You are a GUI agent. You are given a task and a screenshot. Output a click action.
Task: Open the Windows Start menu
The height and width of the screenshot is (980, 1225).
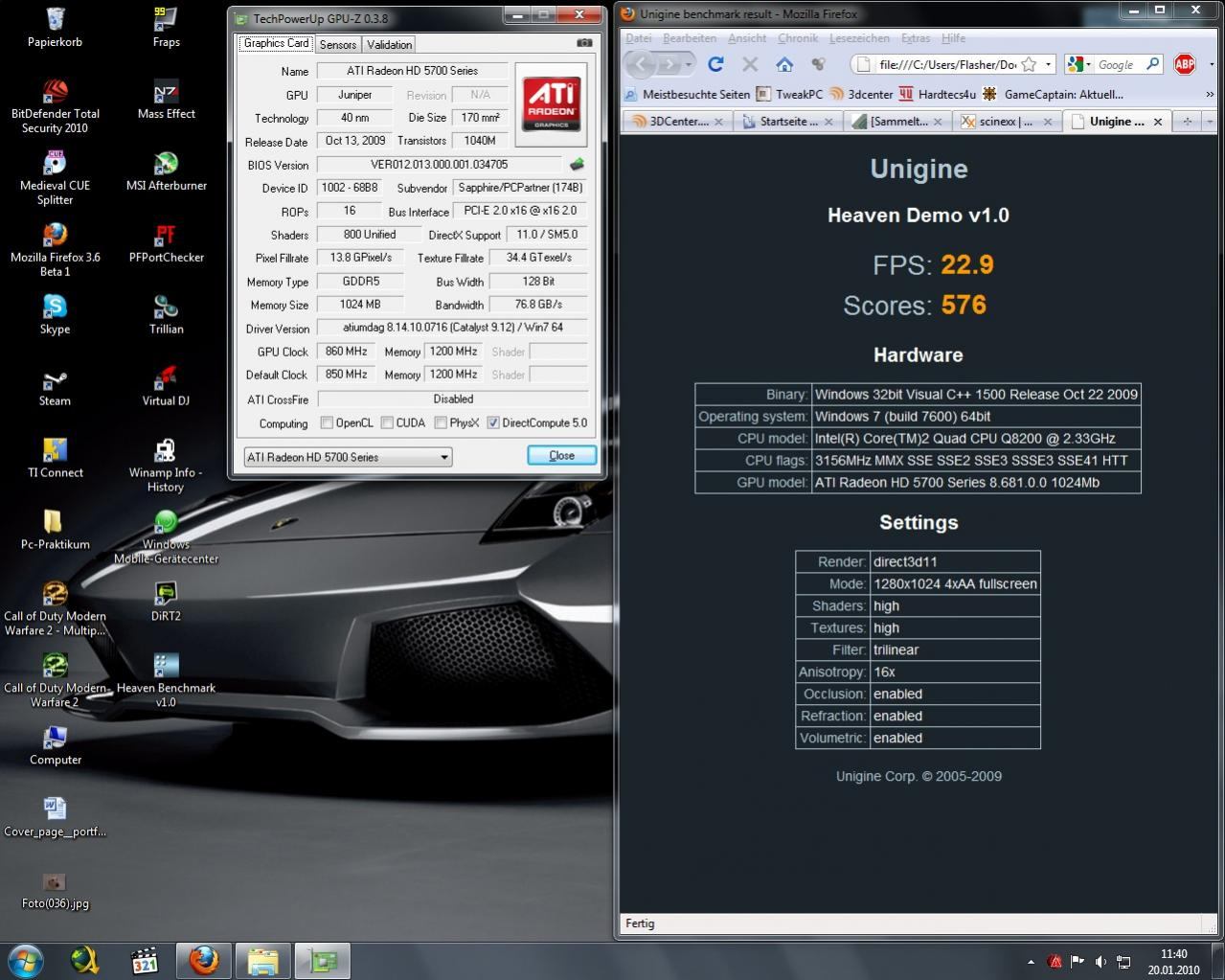[26, 960]
